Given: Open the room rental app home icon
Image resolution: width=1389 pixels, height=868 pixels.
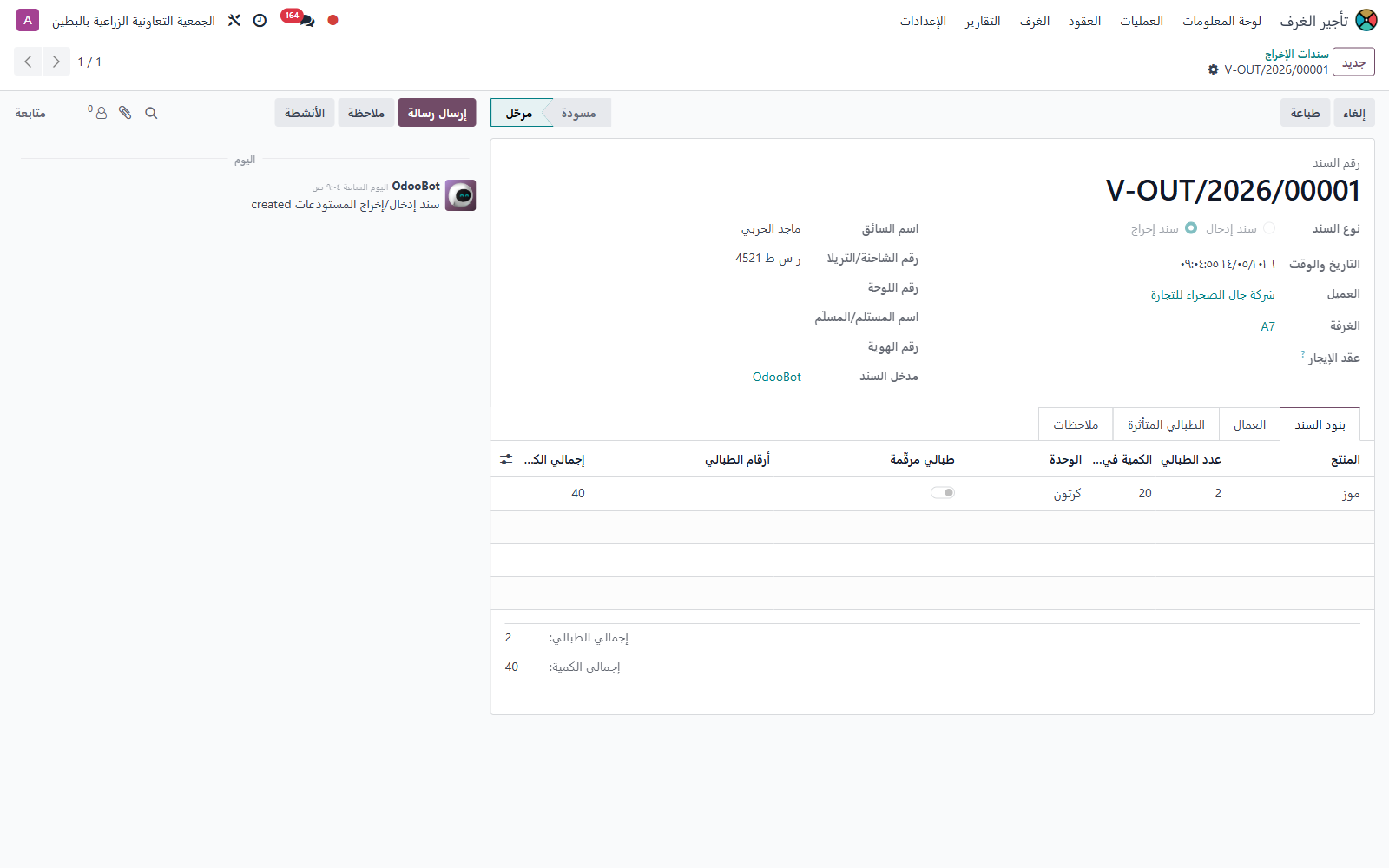Looking at the screenshot, I should [1366, 20].
